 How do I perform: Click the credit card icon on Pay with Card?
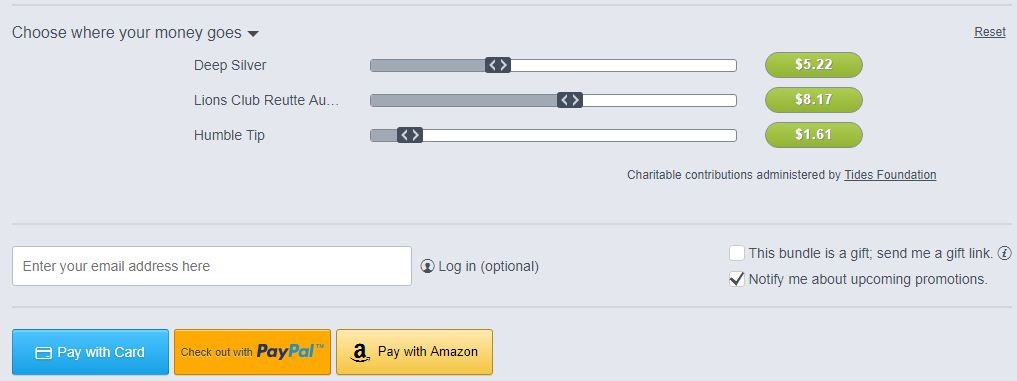(43, 352)
